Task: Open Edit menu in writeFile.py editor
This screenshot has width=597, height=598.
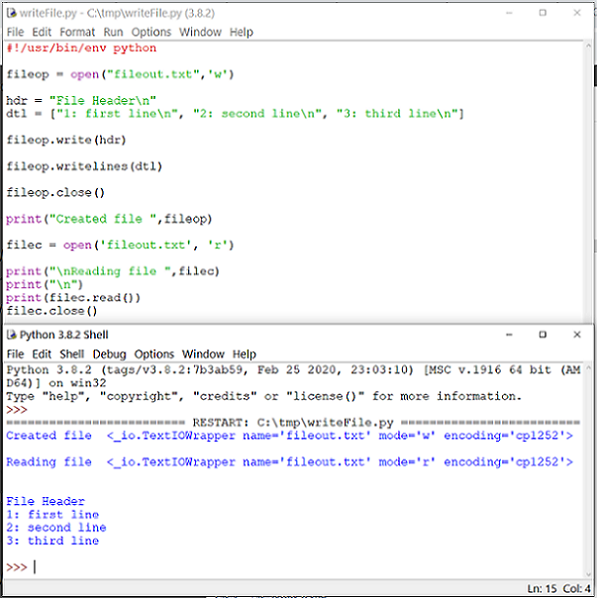Action: coord(42,32)
